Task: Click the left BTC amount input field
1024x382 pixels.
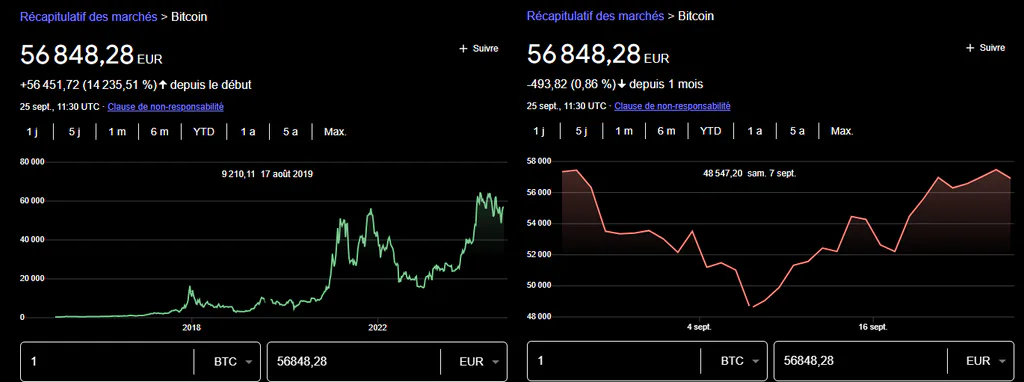Action: coord(107,361)
